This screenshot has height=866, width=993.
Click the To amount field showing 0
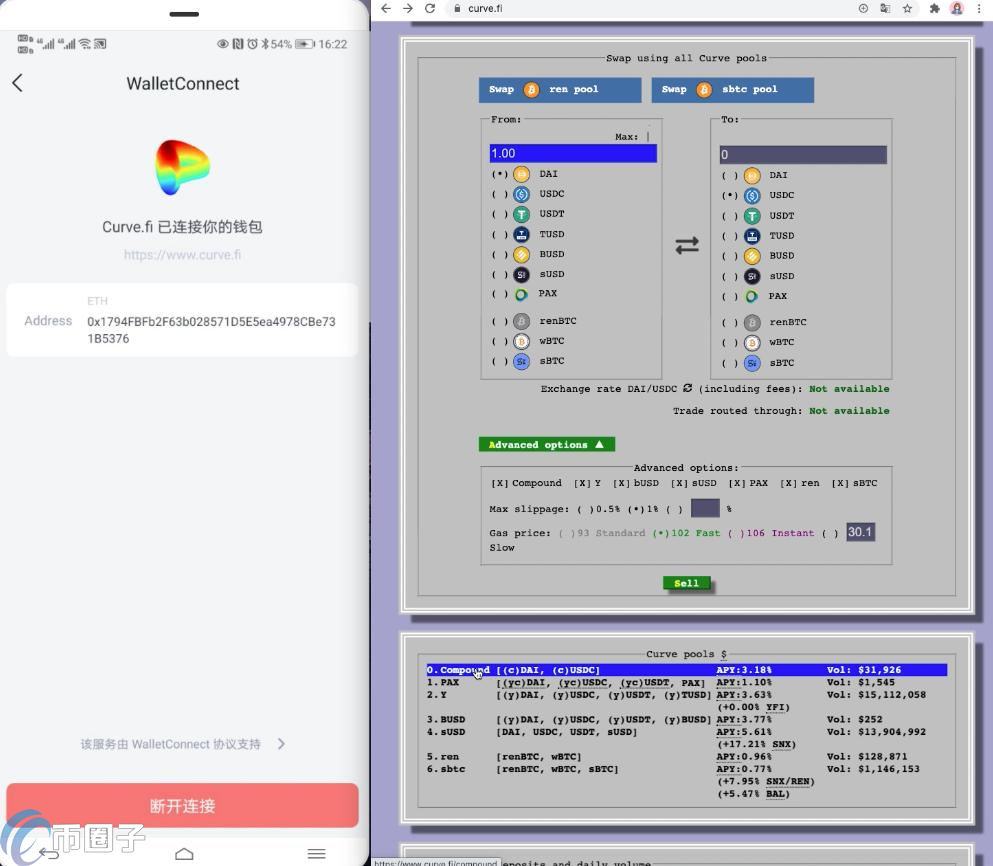pyautogui.click(x=803, y=155)
